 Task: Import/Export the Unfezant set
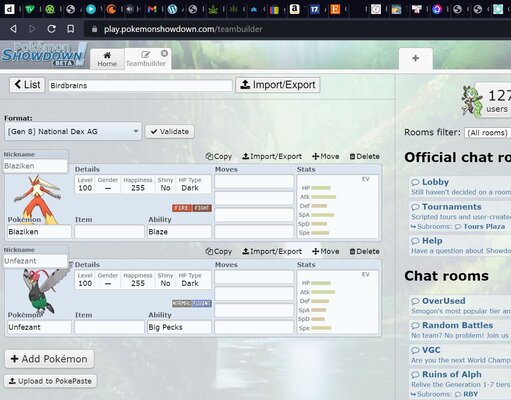pos(272,251)
